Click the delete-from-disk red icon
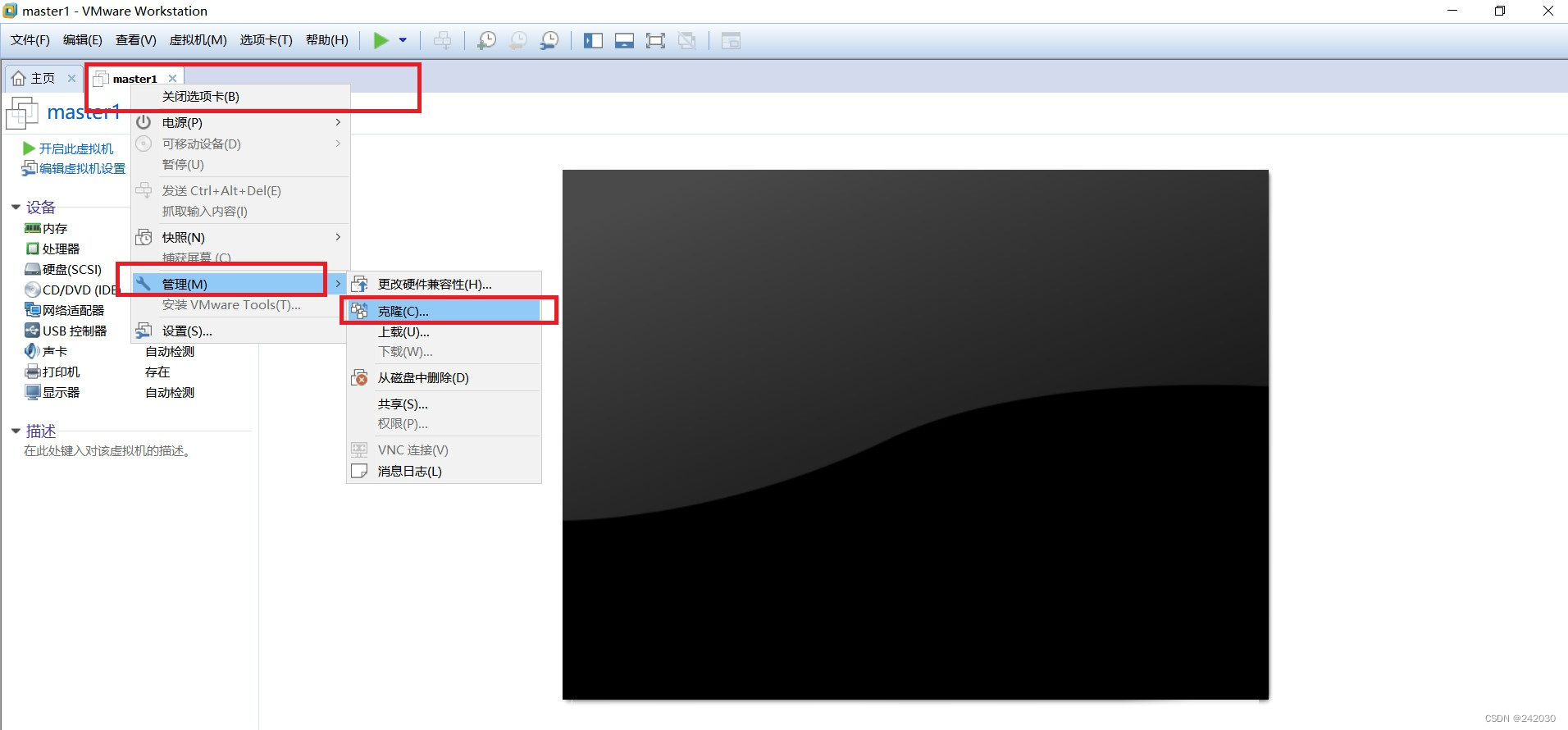 359,378
